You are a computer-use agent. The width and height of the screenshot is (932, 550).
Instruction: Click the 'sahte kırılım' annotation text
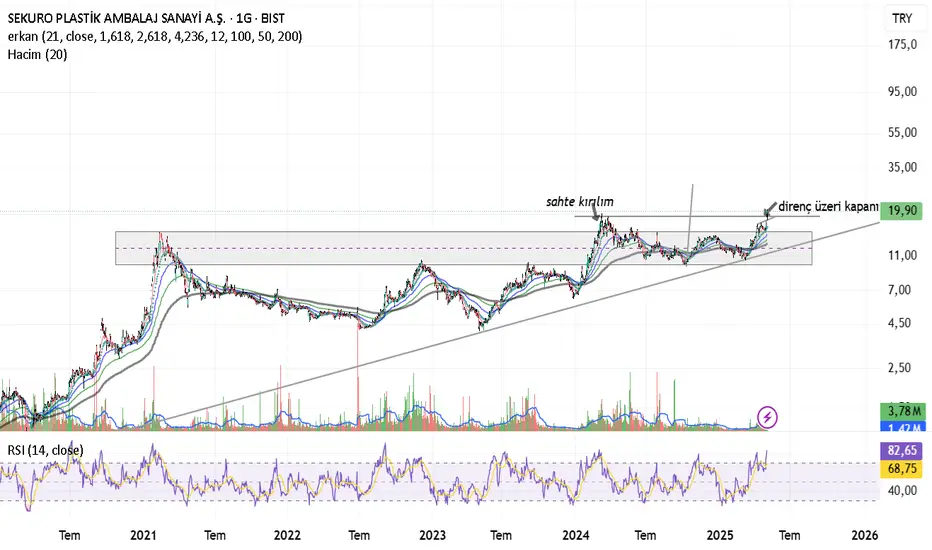[580, 202]
